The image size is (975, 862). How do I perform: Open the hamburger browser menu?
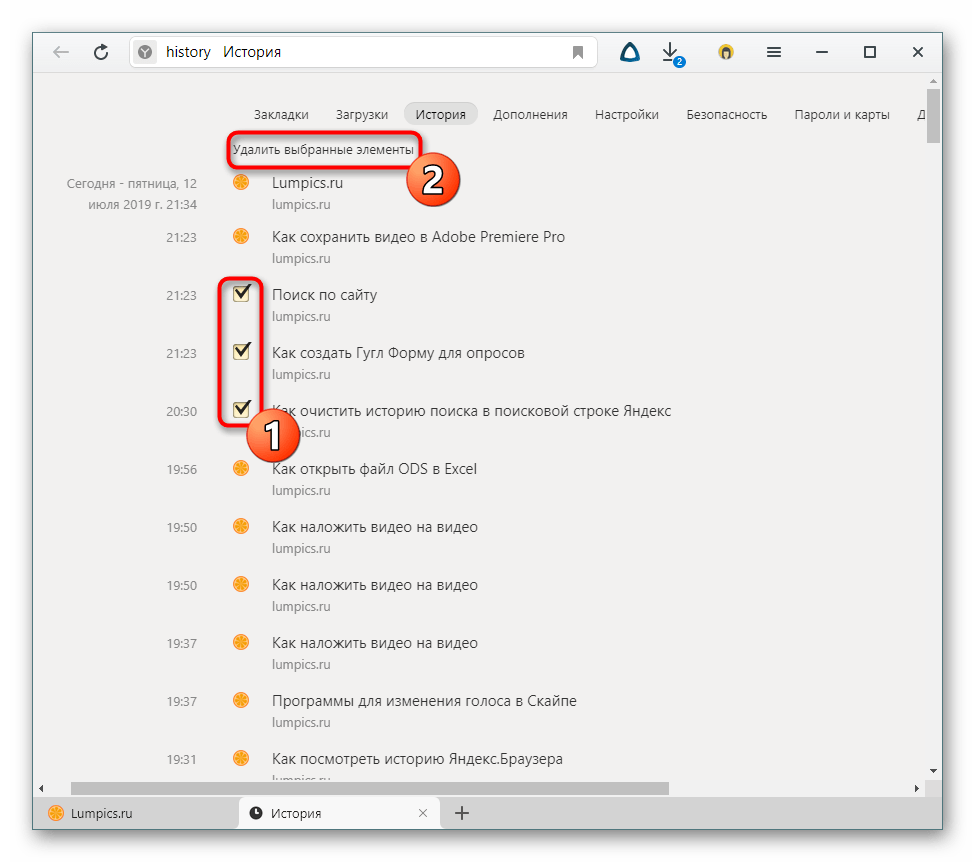click(x=773, y=52)
